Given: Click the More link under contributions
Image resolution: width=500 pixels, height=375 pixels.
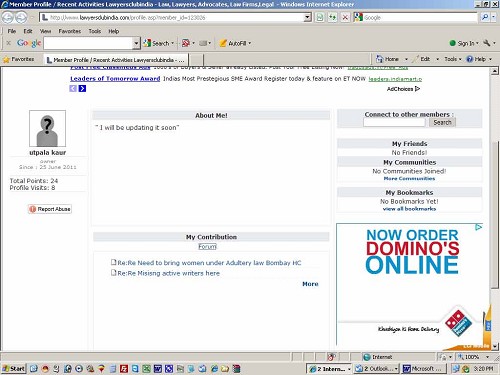Looking at the screenshot, I should point(310,284).
